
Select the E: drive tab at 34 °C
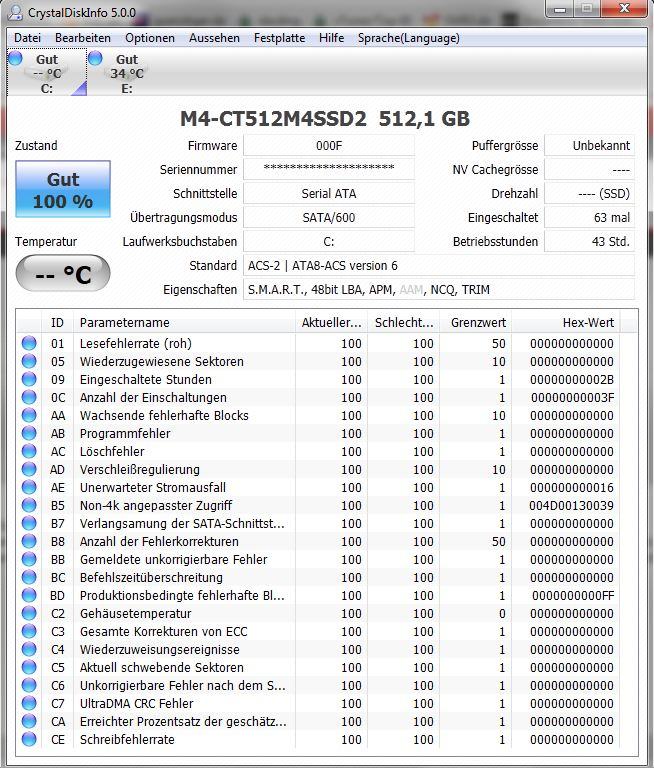click(x=127, y=73)
